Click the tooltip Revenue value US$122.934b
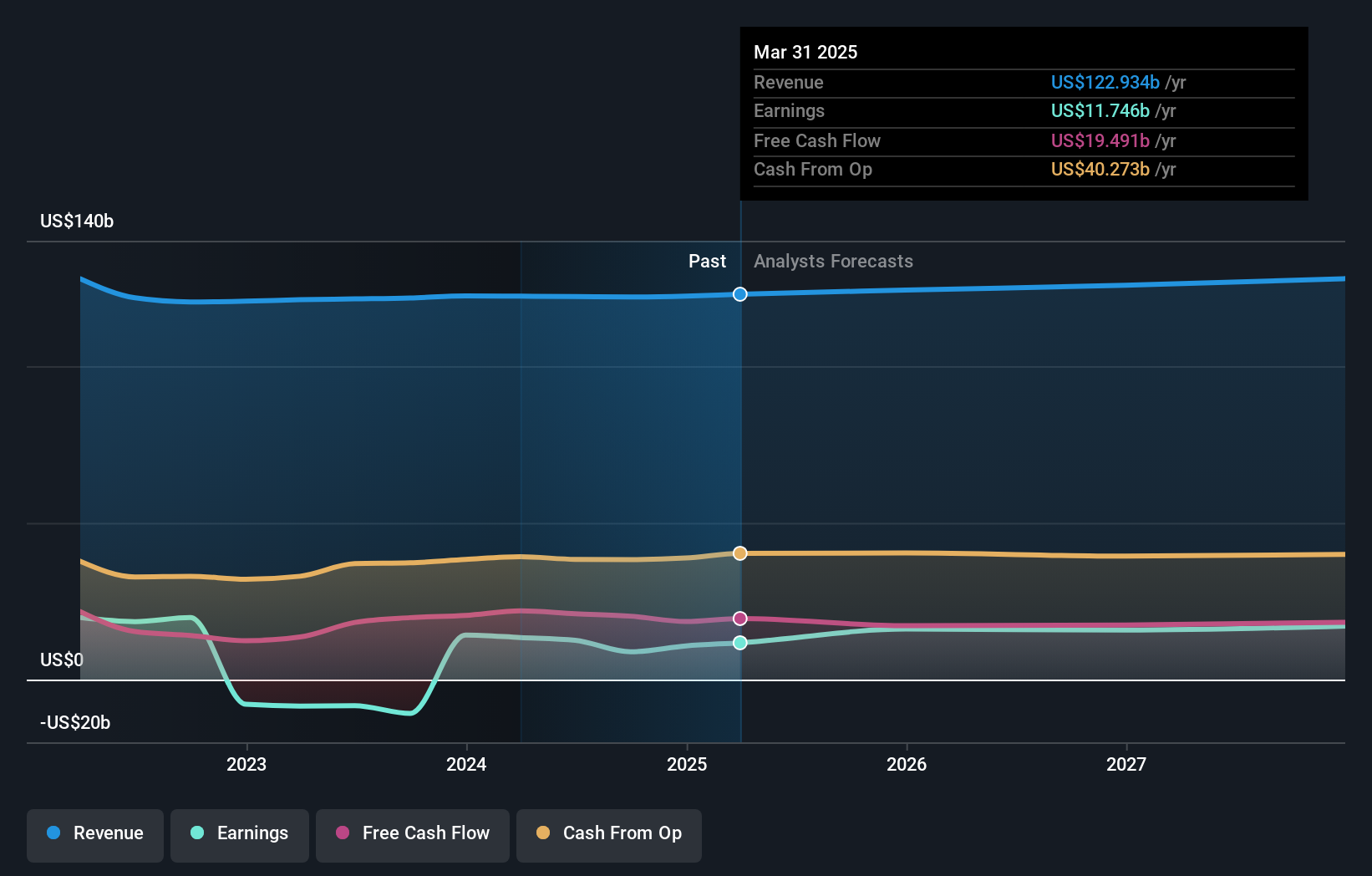The width and height of the screenshot is (1372, 876). tap(1105, 82)
